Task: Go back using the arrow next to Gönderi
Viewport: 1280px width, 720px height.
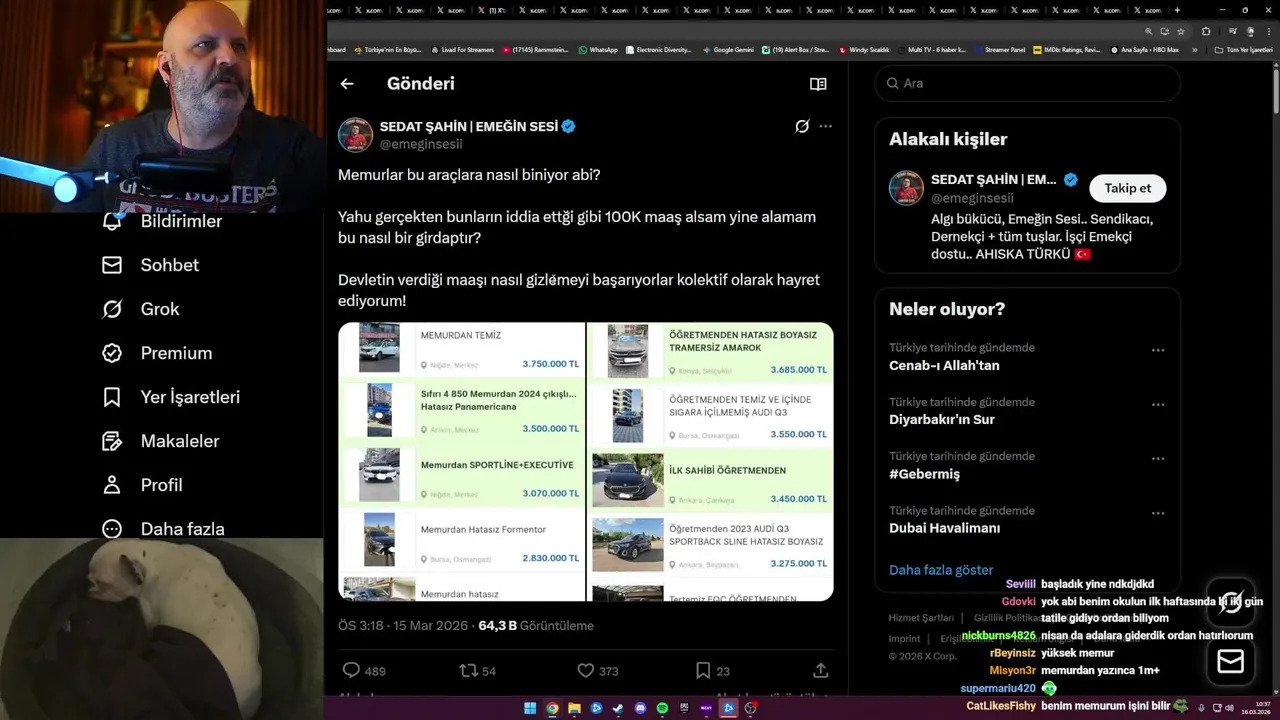Action: pyautogui.click(x=347, y=84)
